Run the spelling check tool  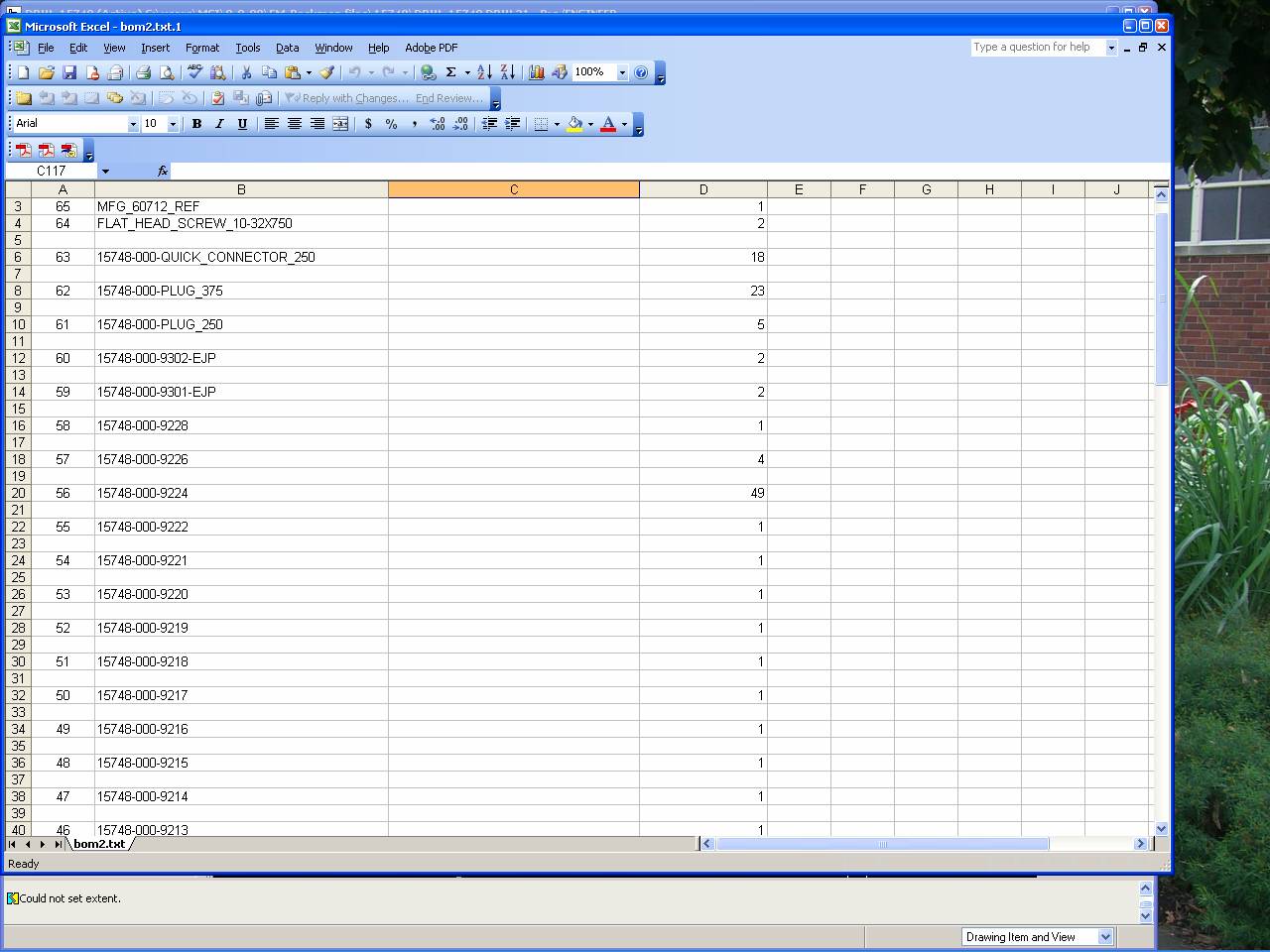tap(195, 72)
